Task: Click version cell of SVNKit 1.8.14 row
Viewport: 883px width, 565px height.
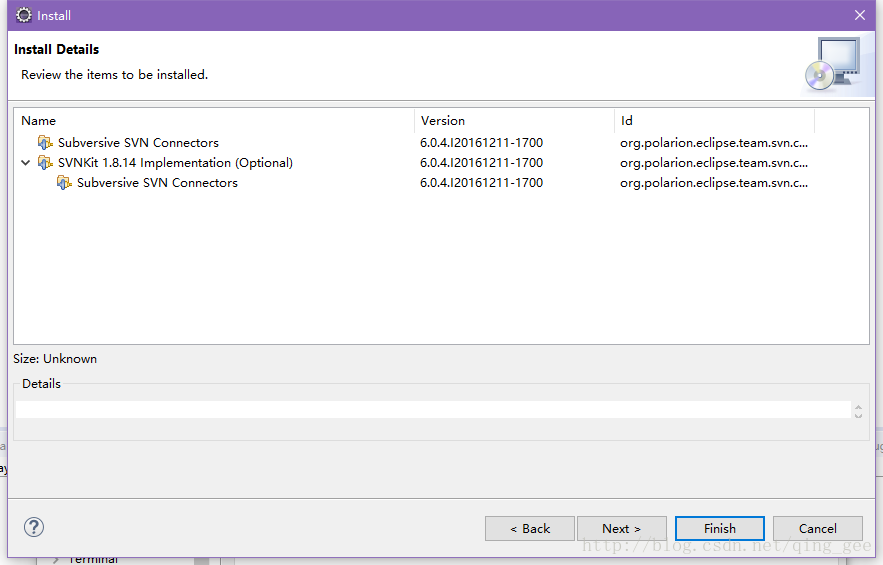Action: click(x=481, y=163)
